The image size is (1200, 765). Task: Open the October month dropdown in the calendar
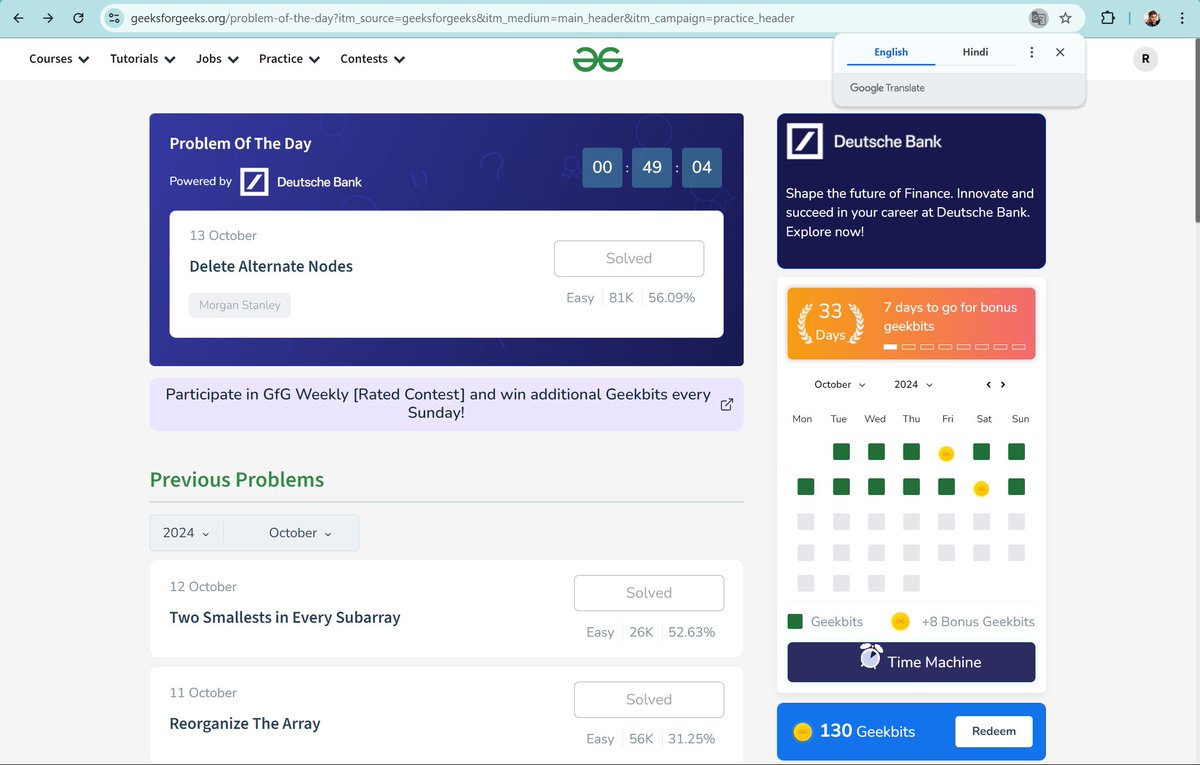(838, 384)
